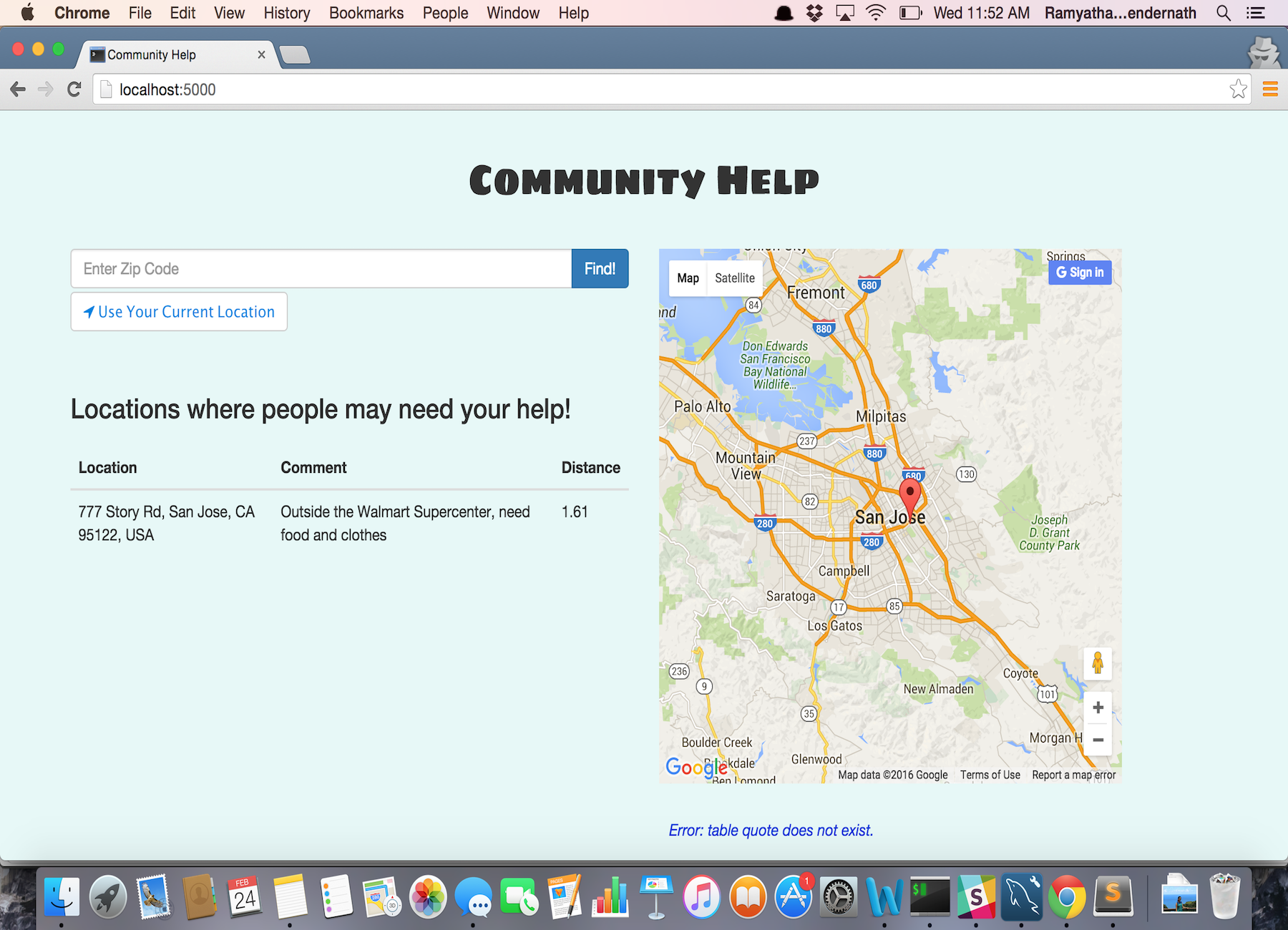Open the File menu

click(x=140, y=13)
